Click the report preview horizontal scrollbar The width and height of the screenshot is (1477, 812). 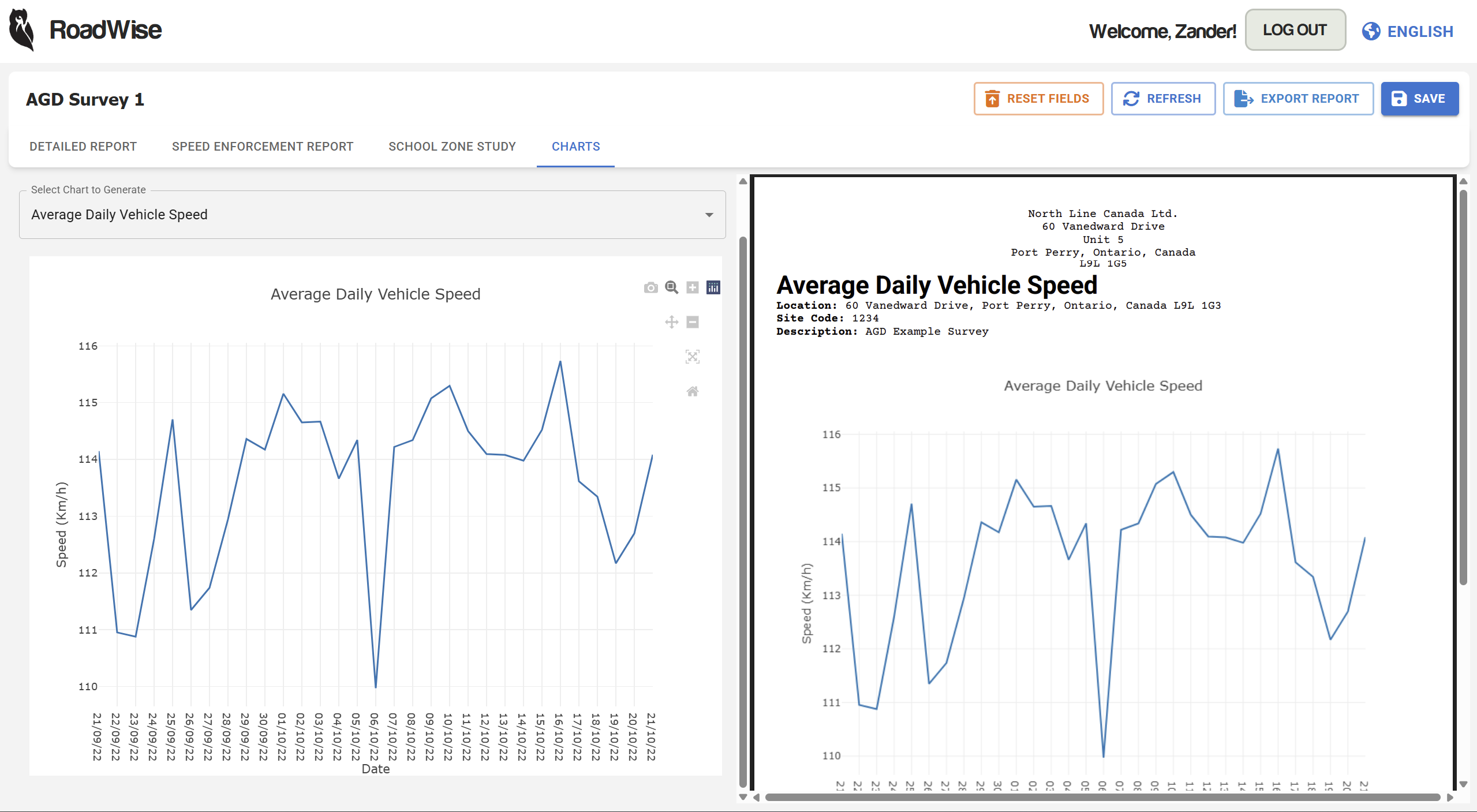(x=1102, y=797)
